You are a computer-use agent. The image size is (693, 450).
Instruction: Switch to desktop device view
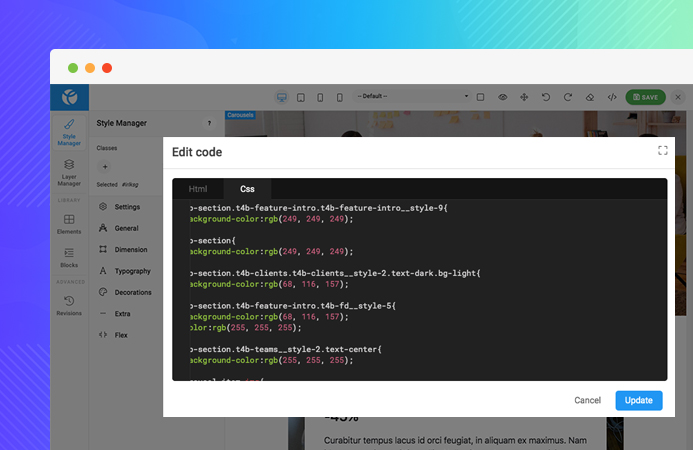(282, 97)
